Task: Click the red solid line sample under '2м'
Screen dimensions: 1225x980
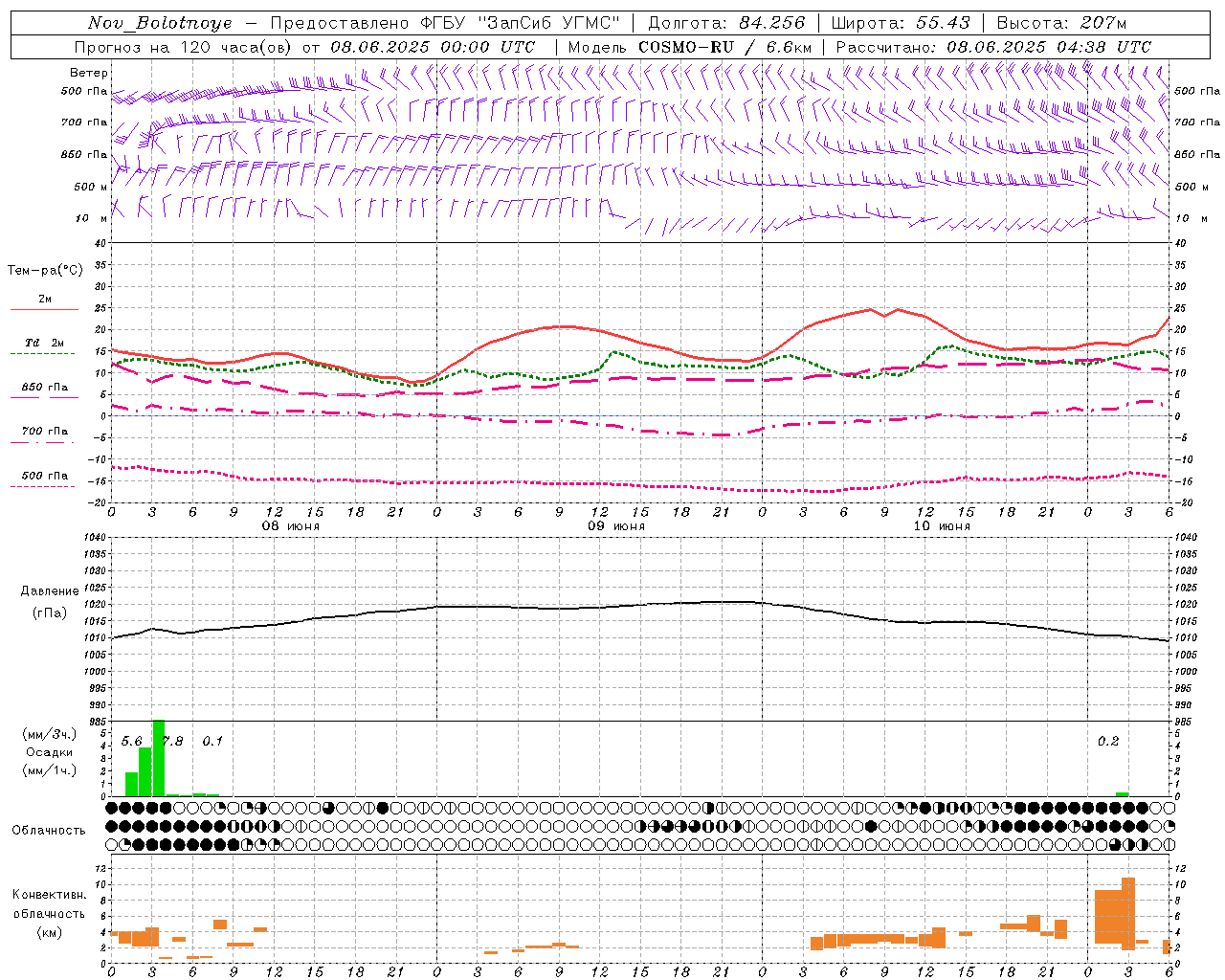Action: pos(44,310)
